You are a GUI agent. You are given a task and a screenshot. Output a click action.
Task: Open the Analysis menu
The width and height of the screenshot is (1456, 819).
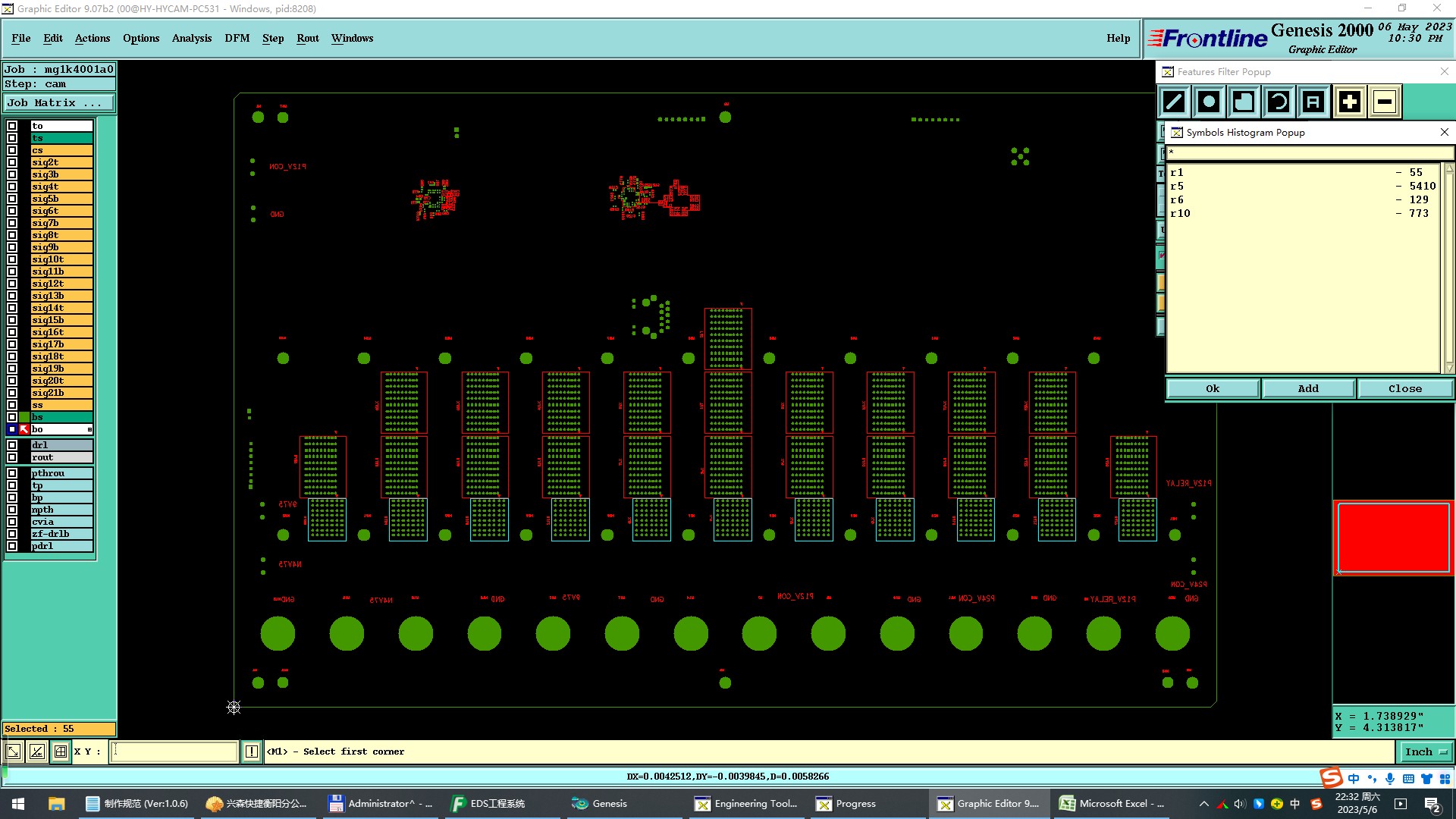click(191, 38)
